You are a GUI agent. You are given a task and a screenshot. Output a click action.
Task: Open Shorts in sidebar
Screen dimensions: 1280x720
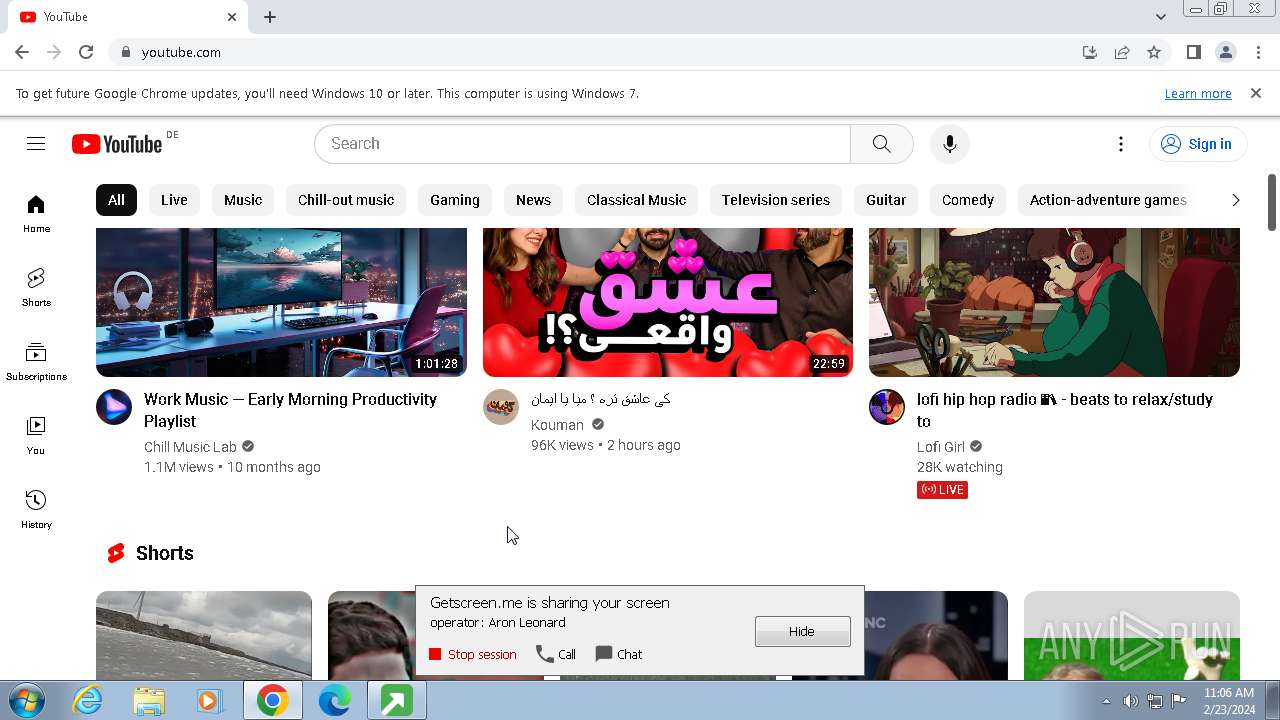coord(36,288)
